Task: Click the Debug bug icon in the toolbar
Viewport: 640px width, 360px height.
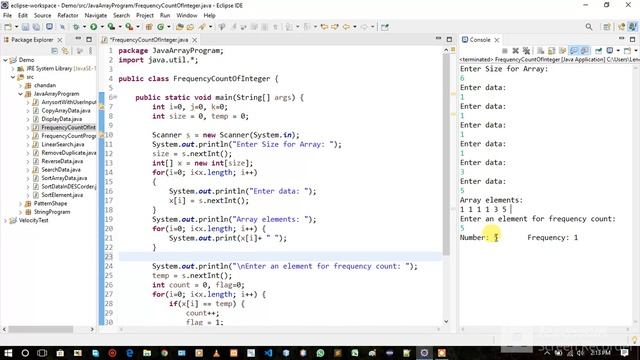Action: (x=76, y=27)
